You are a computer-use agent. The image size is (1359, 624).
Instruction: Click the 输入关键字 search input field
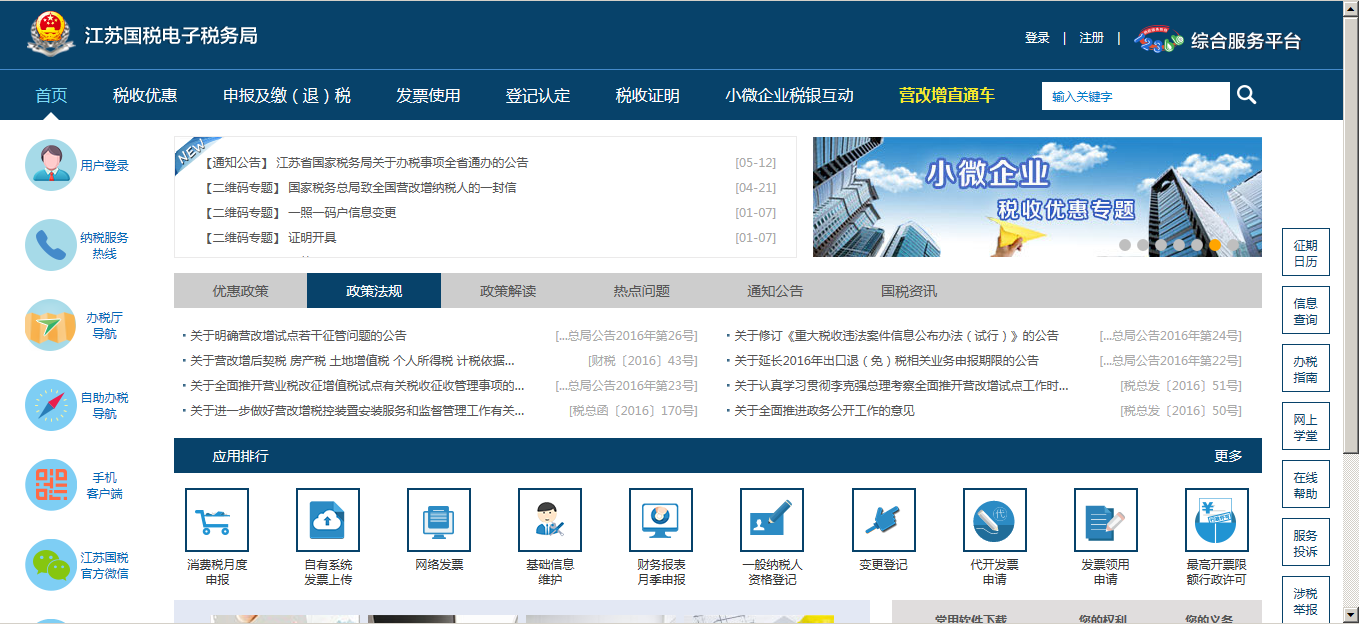[x=1135, y=95]
